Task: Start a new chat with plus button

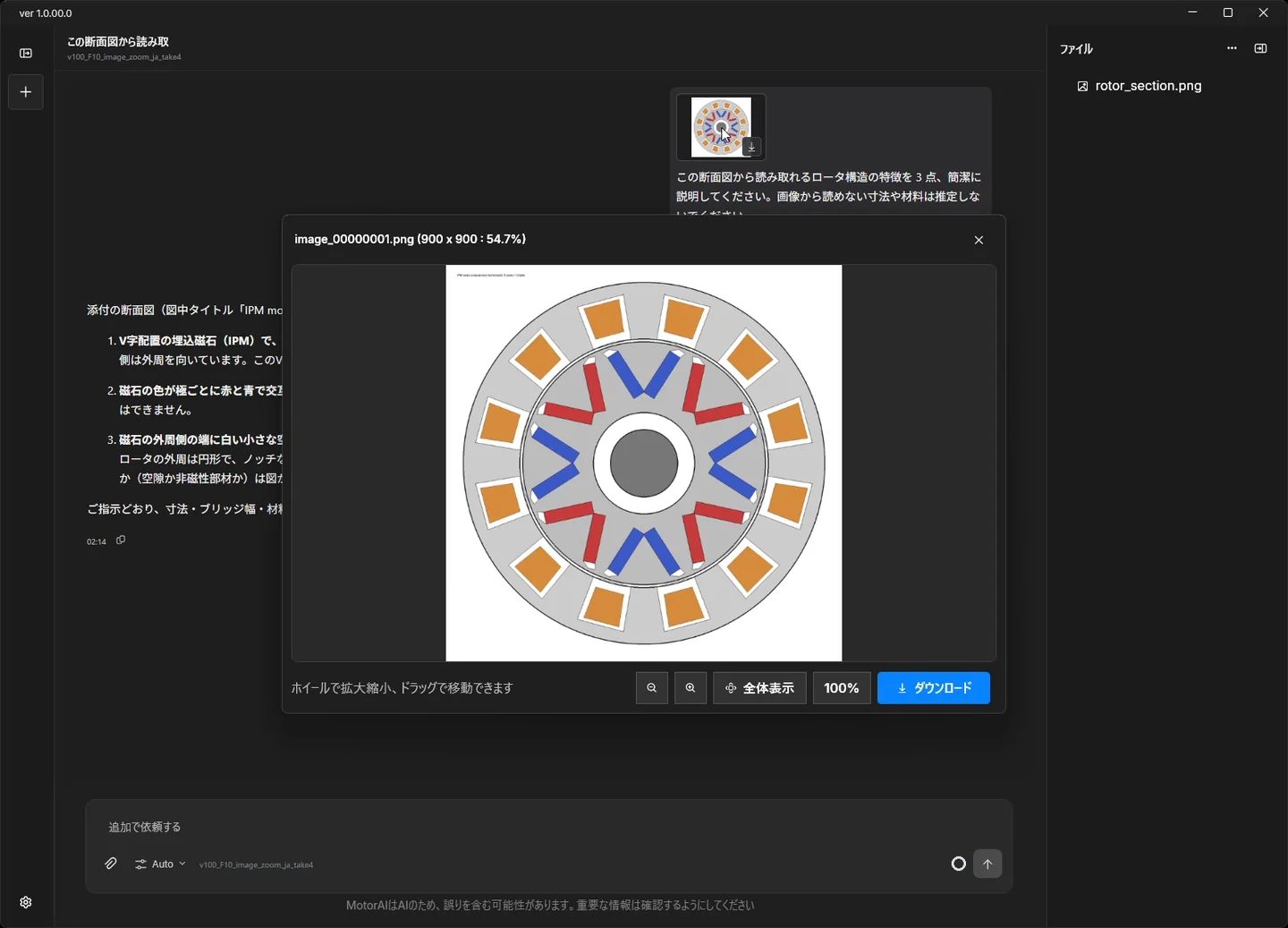Action: pyautogui.click(x=26, y=92)
